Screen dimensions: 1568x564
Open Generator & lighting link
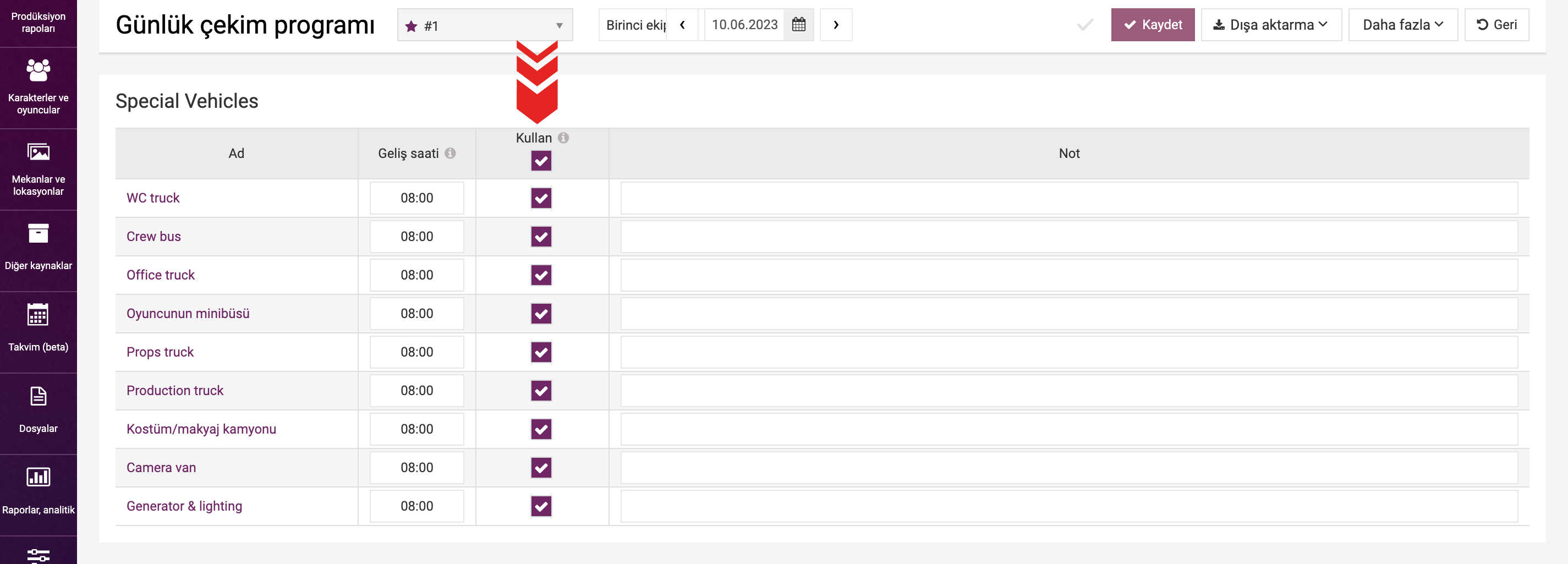[x=184, y=506]
